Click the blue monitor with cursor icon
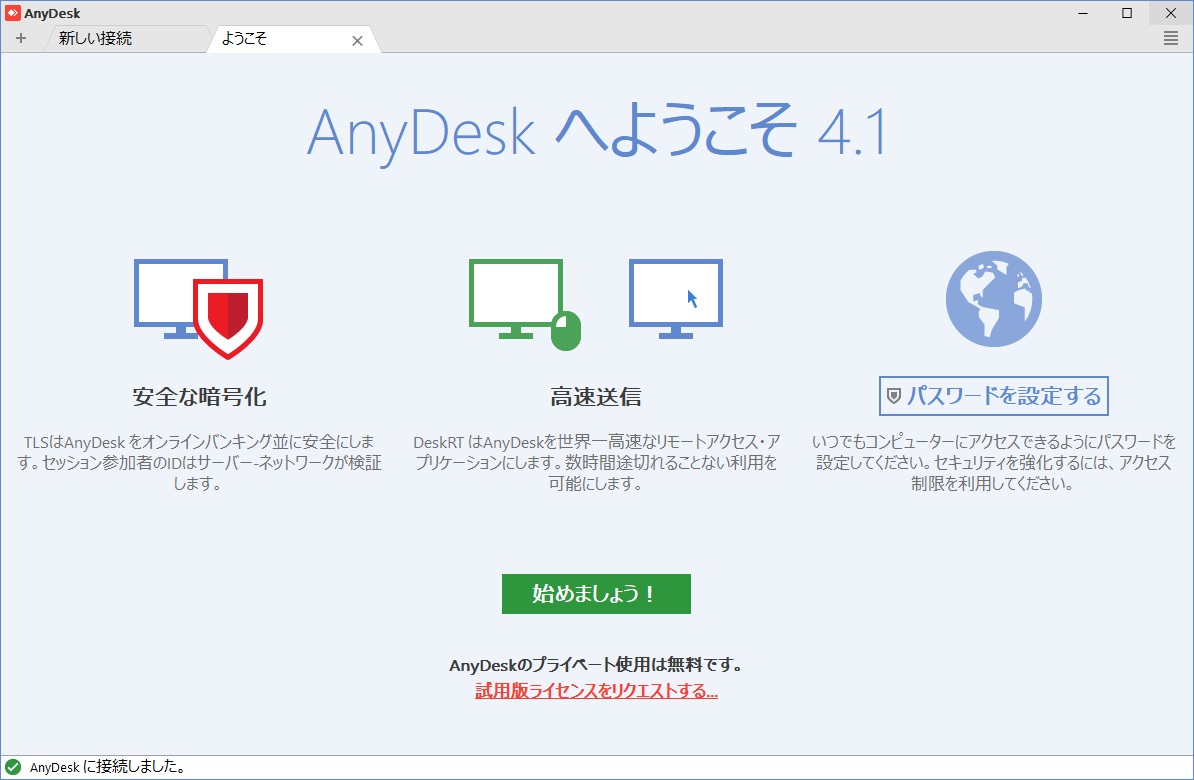1194x780 pixels. pos(675,298)
